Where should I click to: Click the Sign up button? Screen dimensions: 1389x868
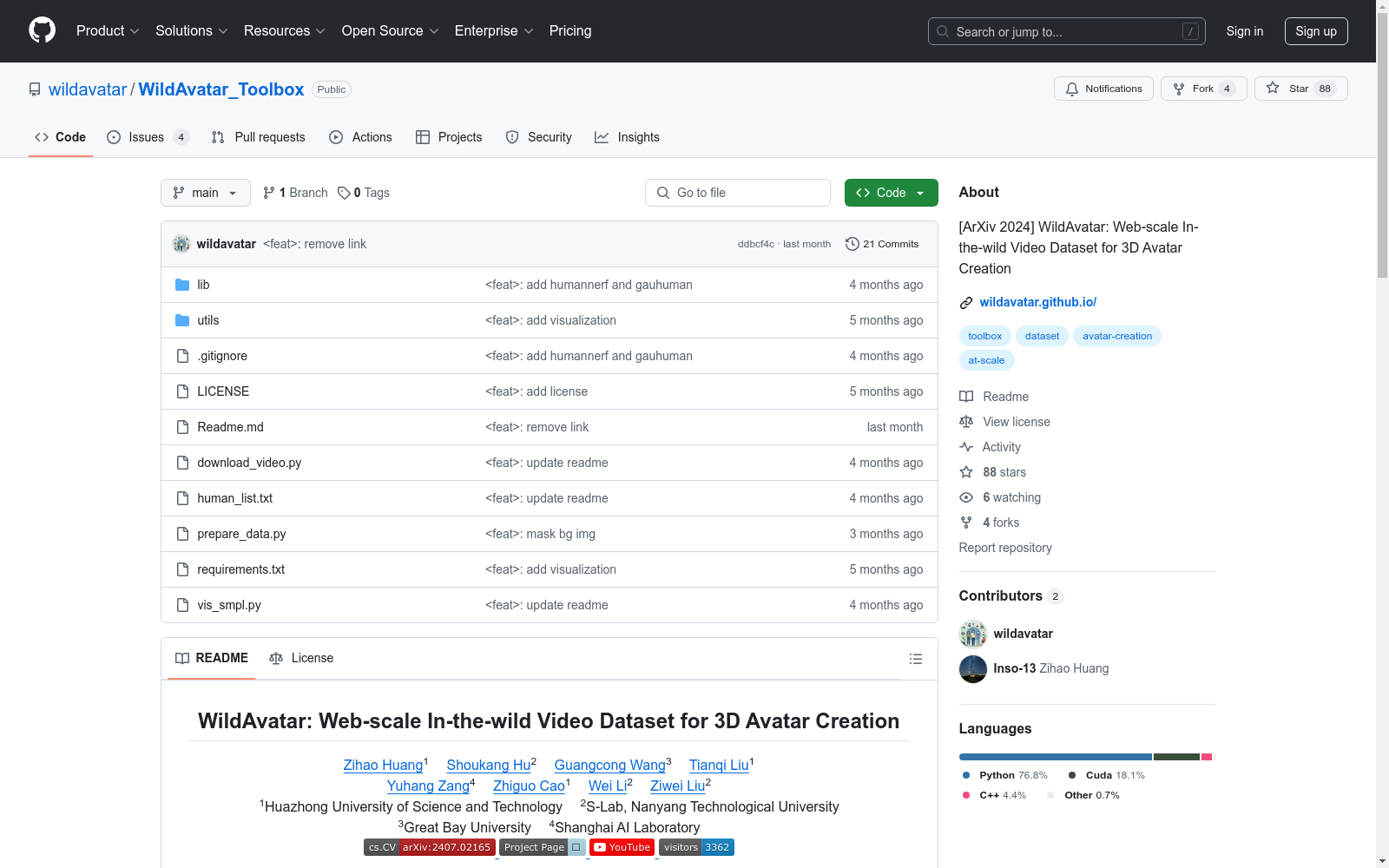click(x=1316, y=31)
